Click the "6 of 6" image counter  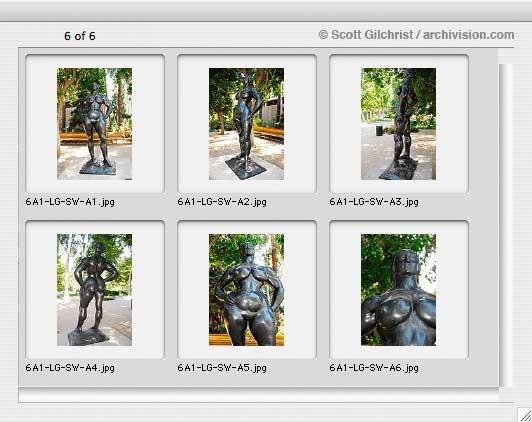80,36
